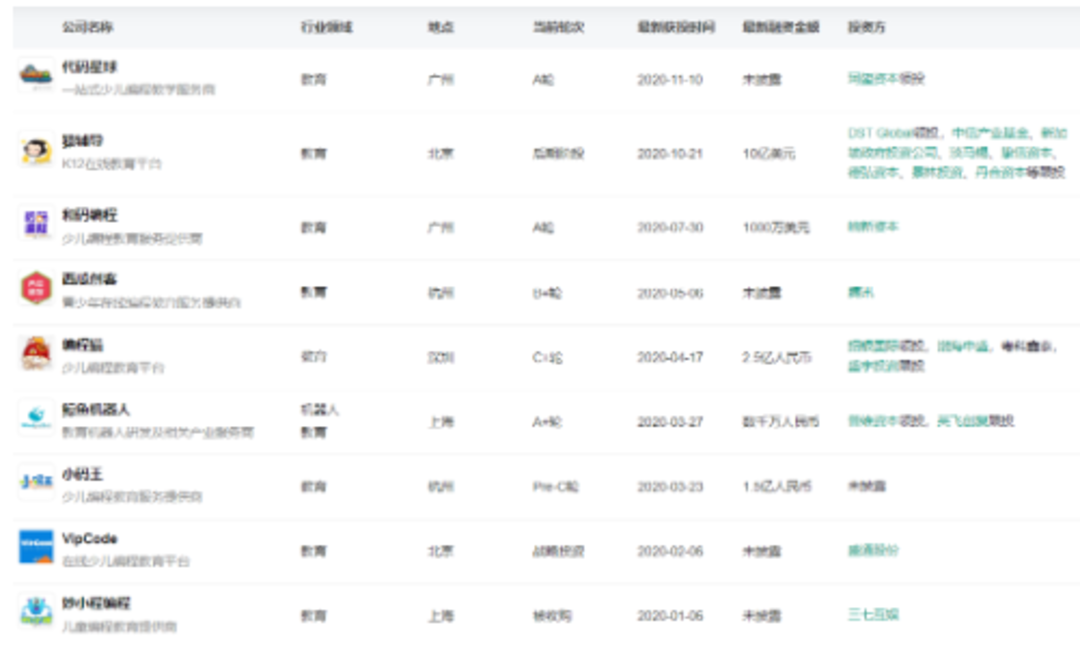Click the 深圳 location cell
The height and width of the screenshot is (651, 1080).
[x=441, y=357]
